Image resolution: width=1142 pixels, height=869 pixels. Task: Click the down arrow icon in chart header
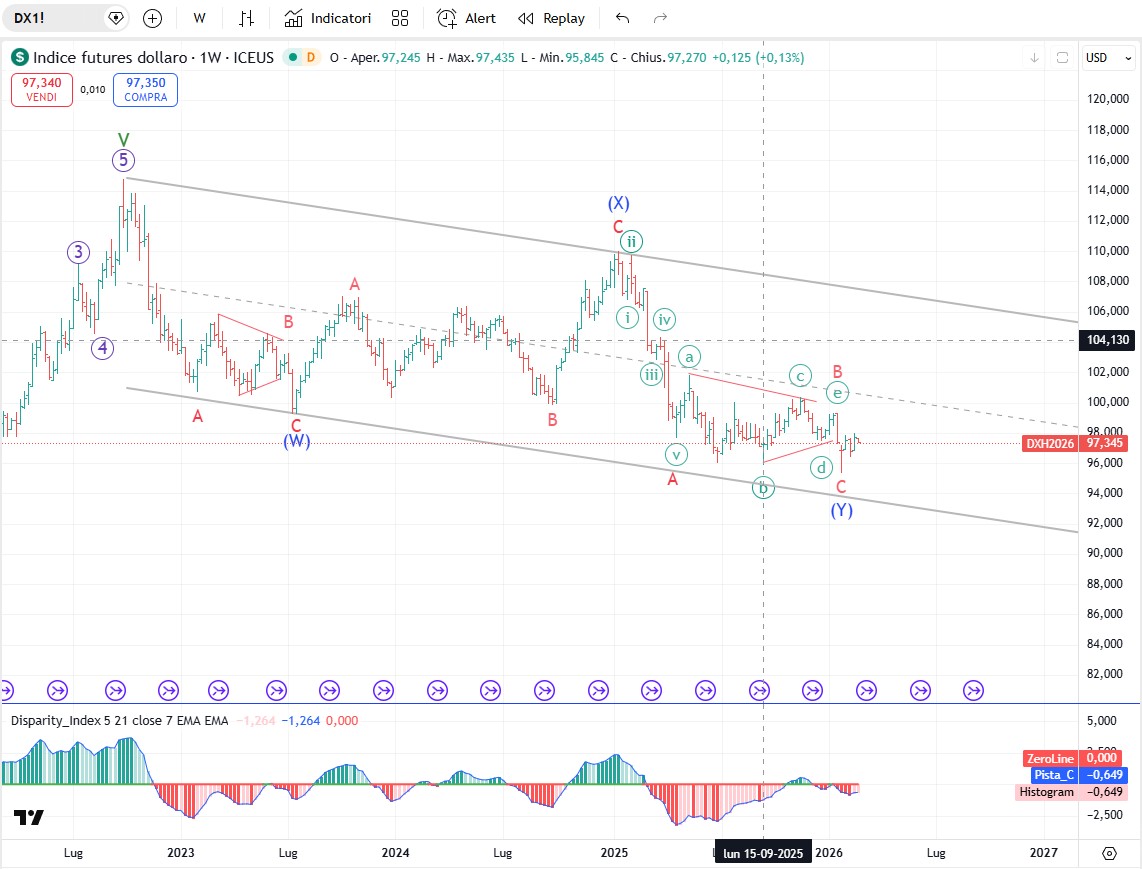click(x=1034, y=58)
